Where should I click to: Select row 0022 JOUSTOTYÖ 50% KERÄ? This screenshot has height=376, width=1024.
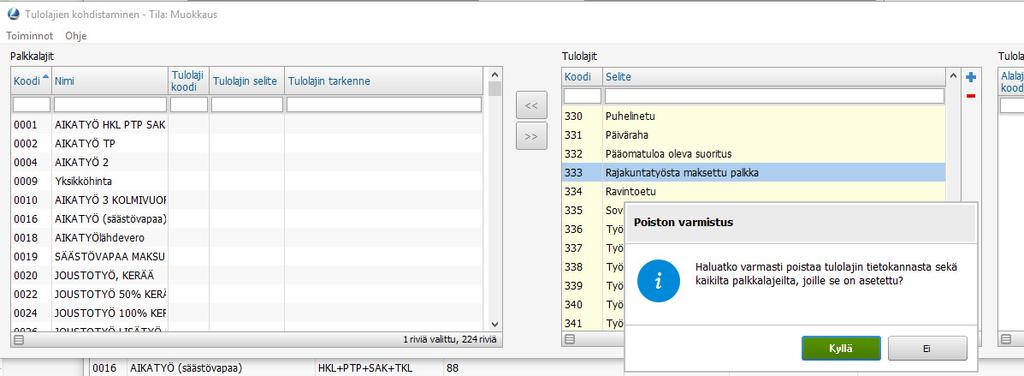click(248, 294)
